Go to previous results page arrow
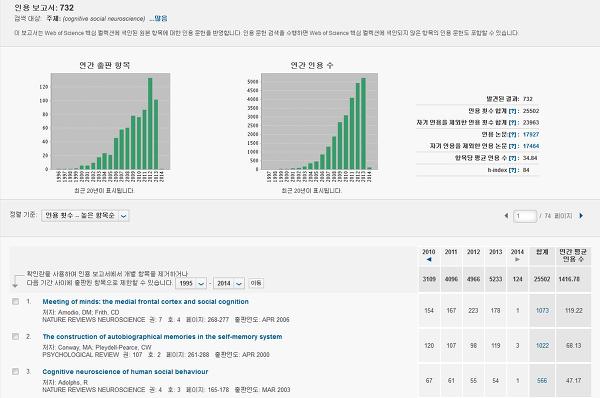600x398 pixels. pos(506,216)
